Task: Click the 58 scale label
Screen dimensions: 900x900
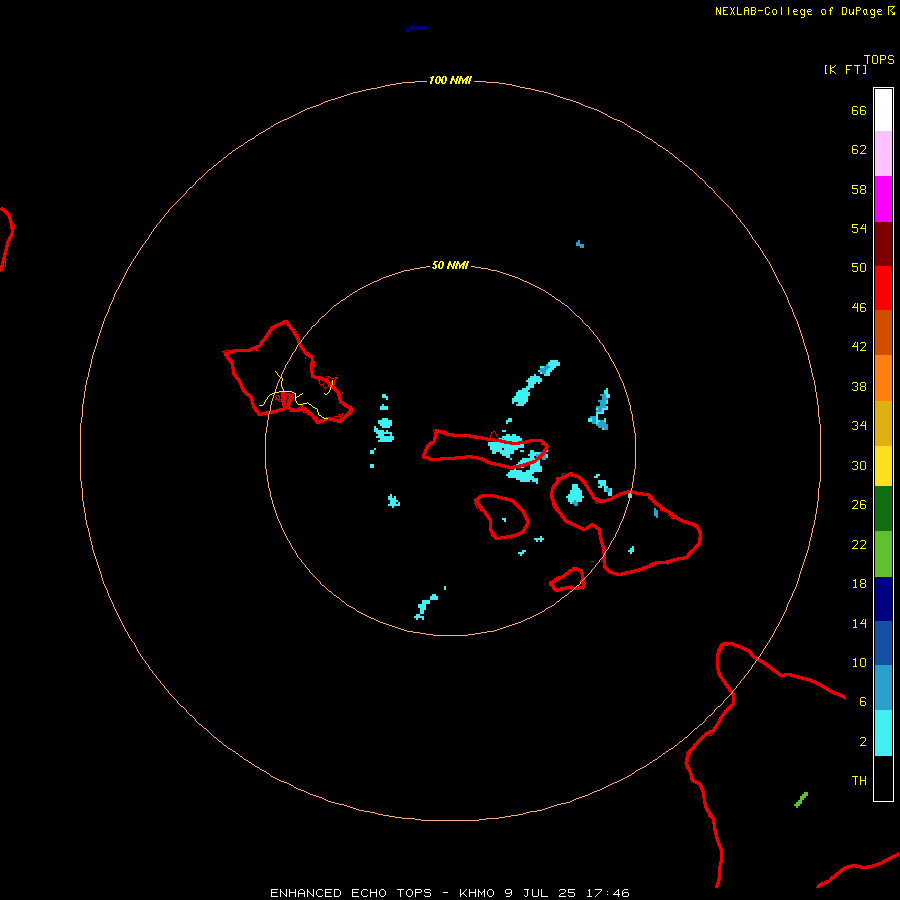Action: tap(859, 189)
